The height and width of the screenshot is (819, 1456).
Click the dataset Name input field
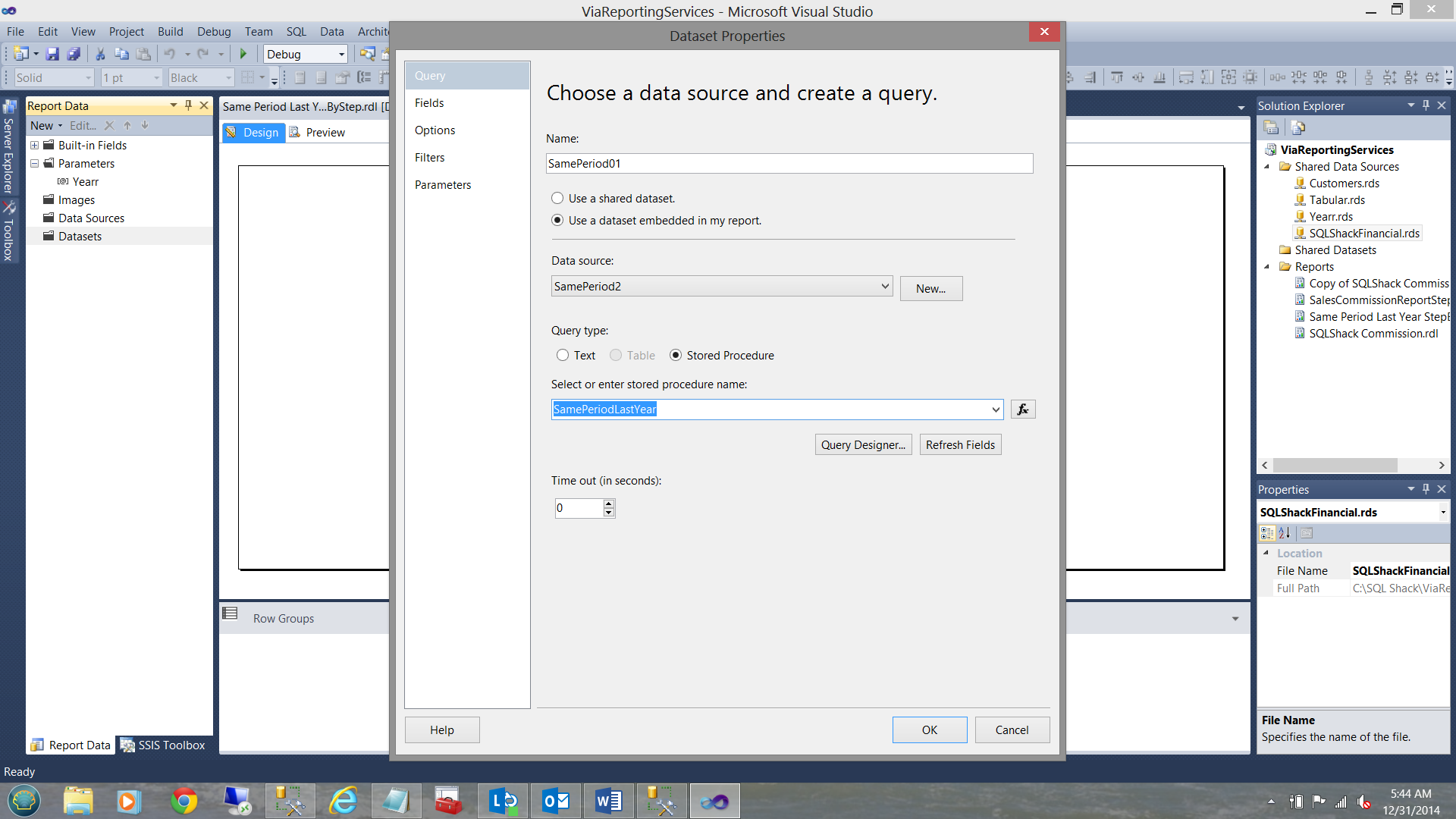pyautogui.click(x=789, y=163)
